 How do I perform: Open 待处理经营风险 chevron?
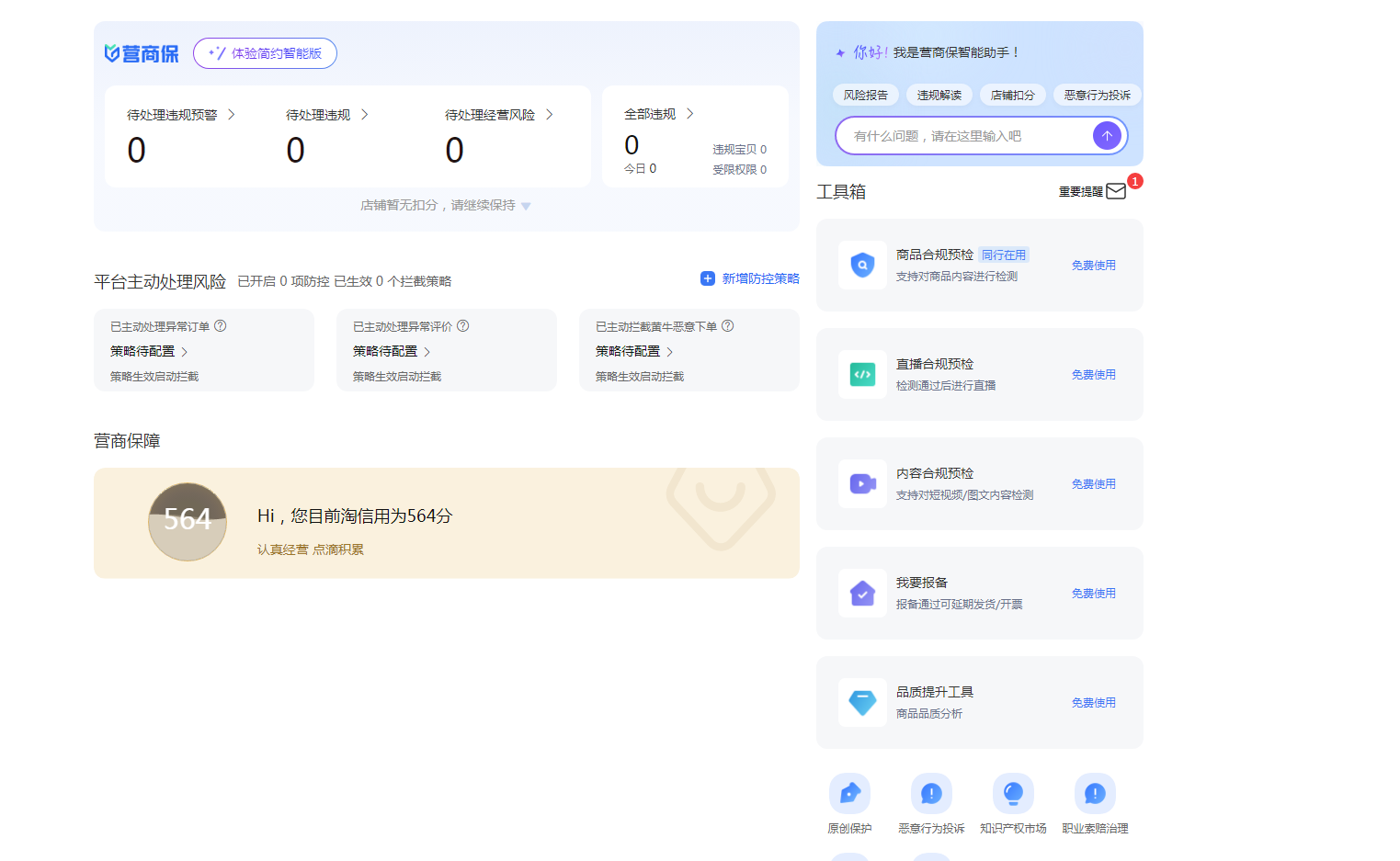(x=550, y=115)
